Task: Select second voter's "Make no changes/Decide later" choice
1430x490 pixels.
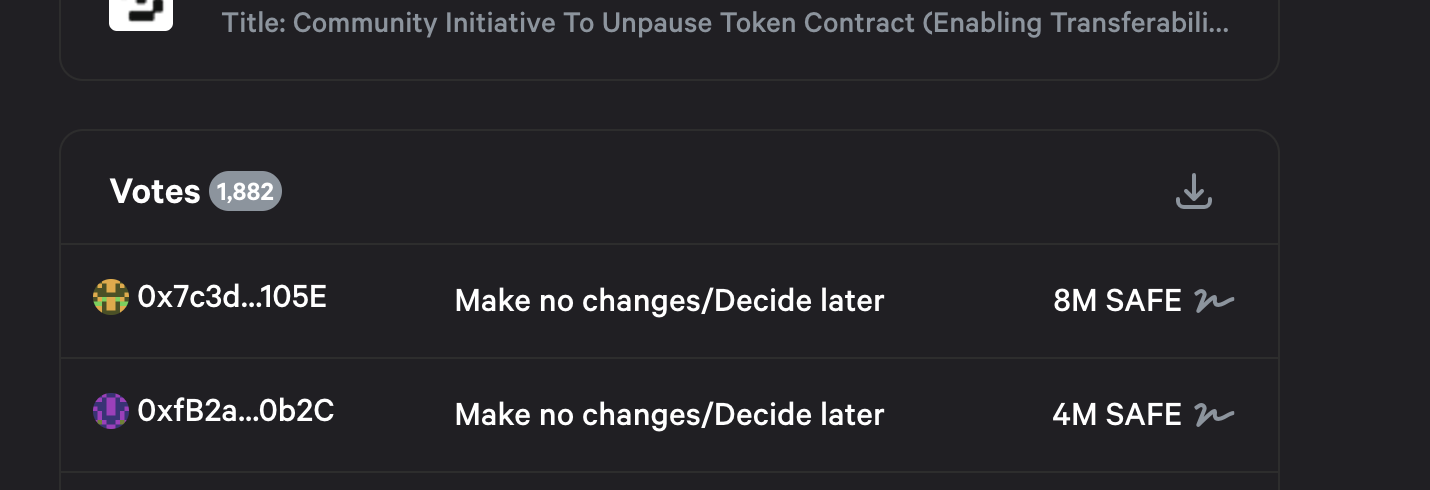Action: (669, 414)
